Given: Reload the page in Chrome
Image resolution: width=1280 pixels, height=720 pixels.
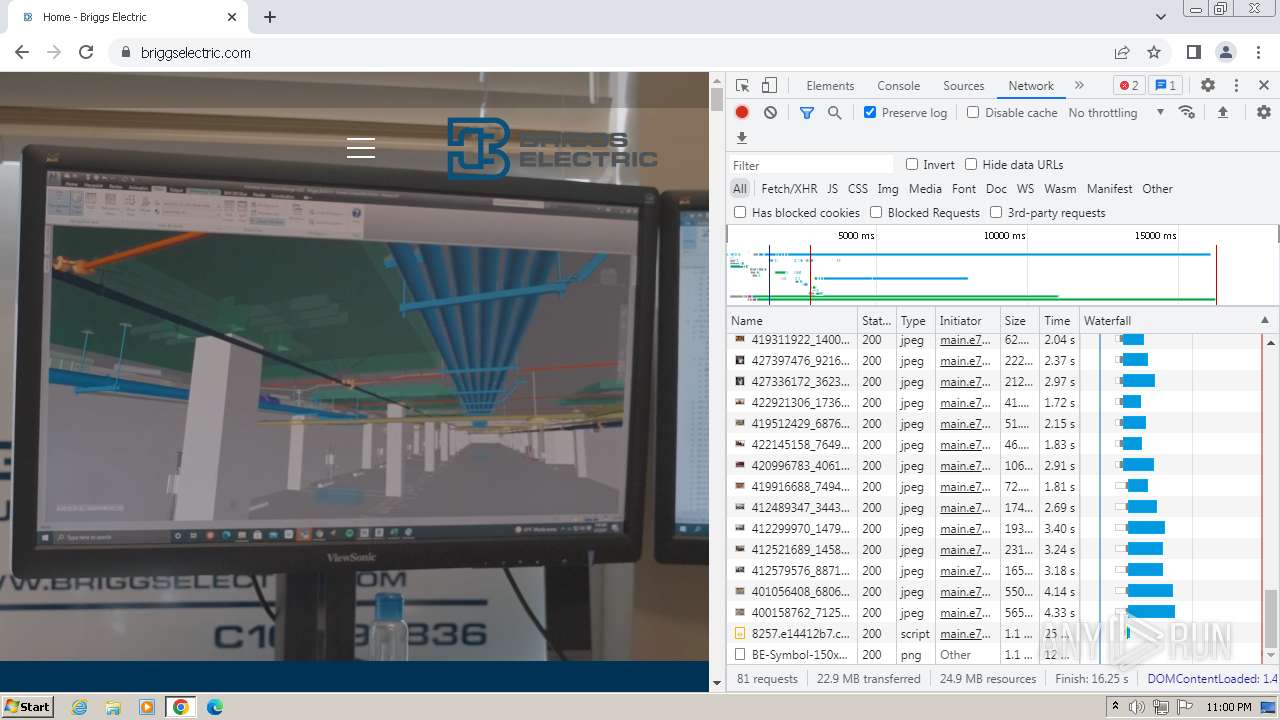Looking at the screenshot, I should pyautogui.click(x=86, y=52).
